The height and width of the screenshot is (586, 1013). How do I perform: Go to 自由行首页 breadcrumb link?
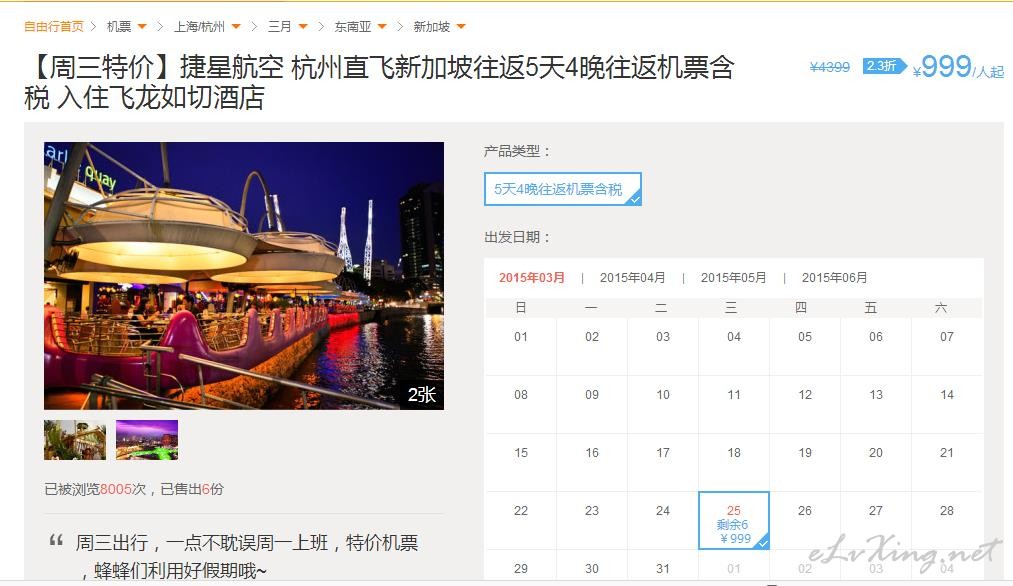coord(54,26)
